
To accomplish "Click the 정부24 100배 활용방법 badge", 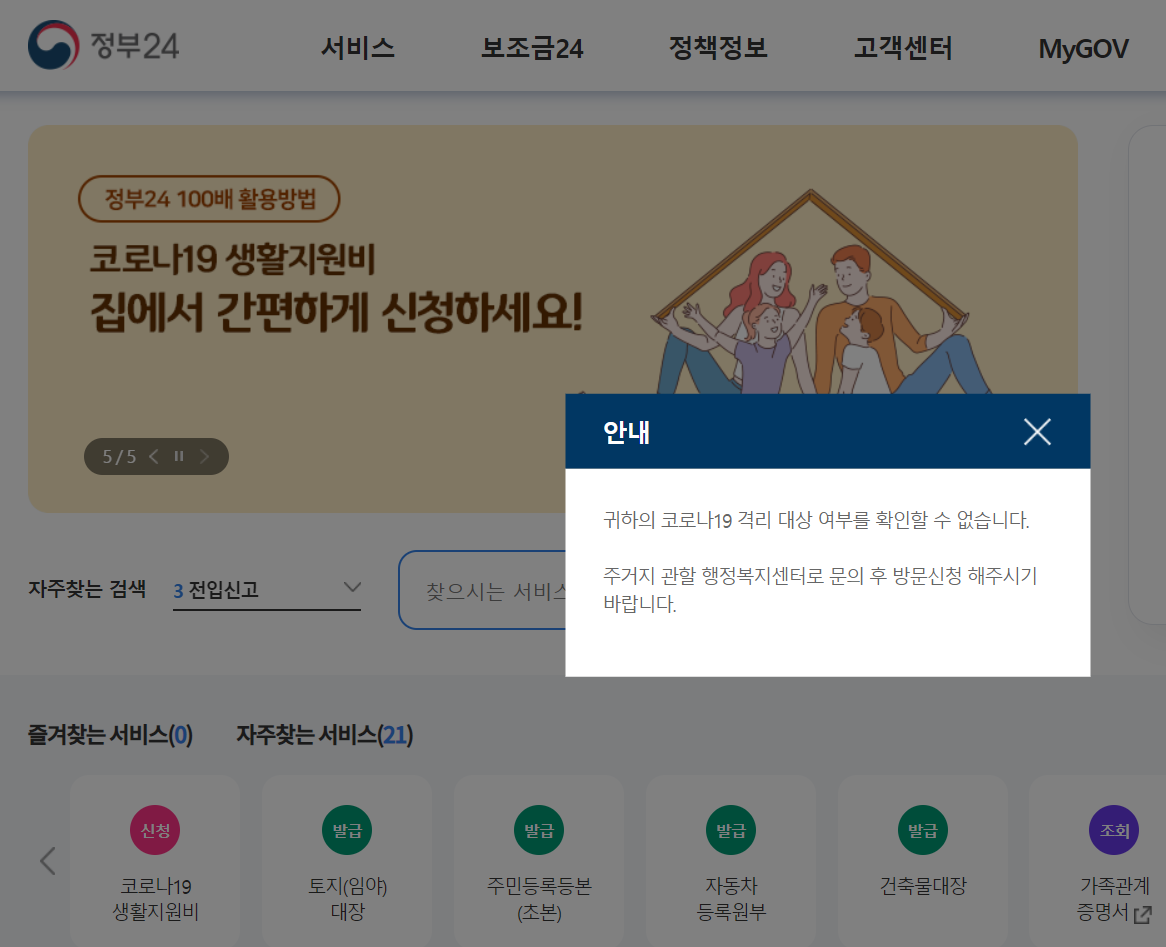I will tap(209, 199).
